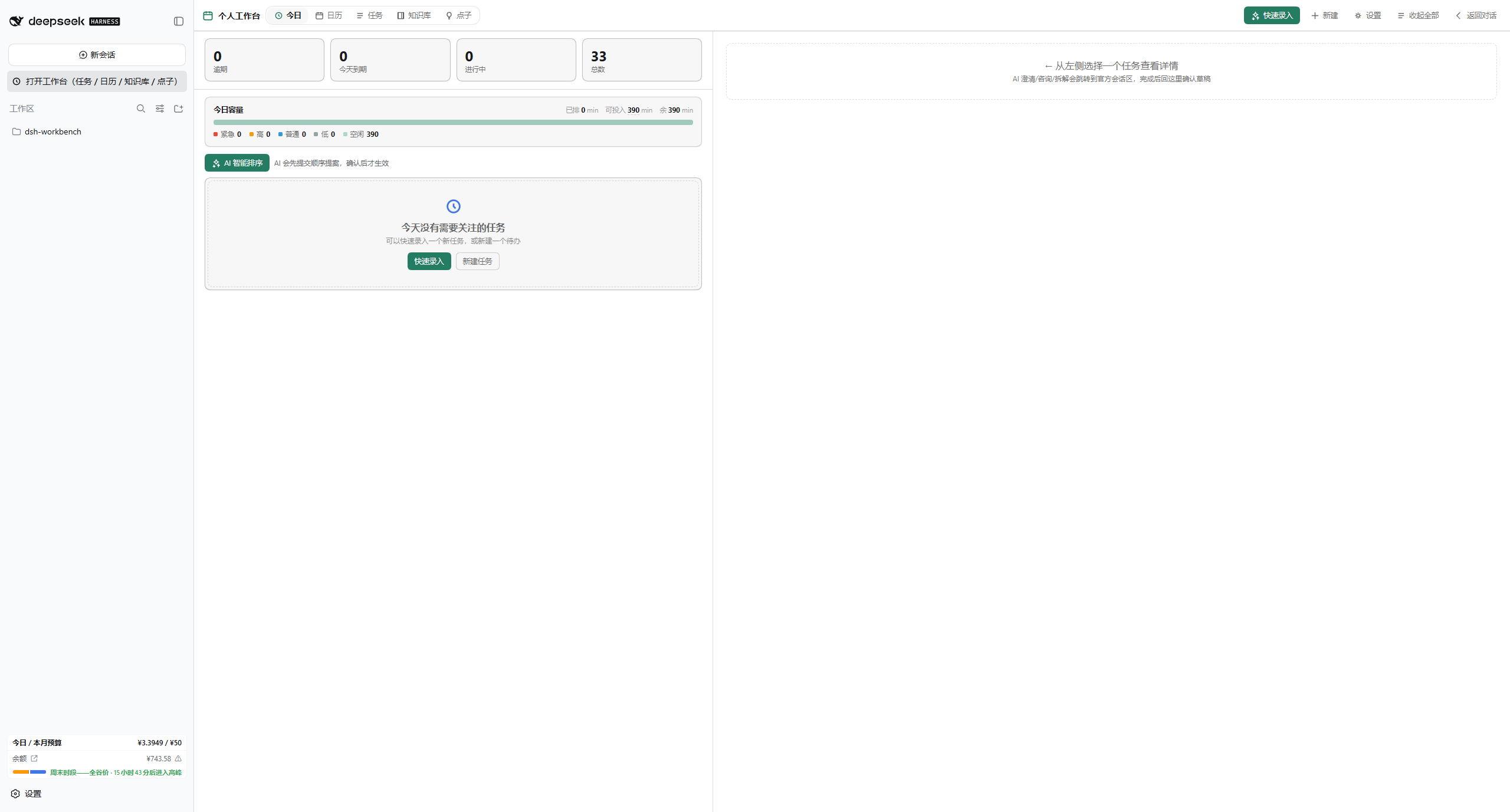This screenshot has width=1510, height=812.
Task: Click the 工作区 section label
Action: [22, 109]
